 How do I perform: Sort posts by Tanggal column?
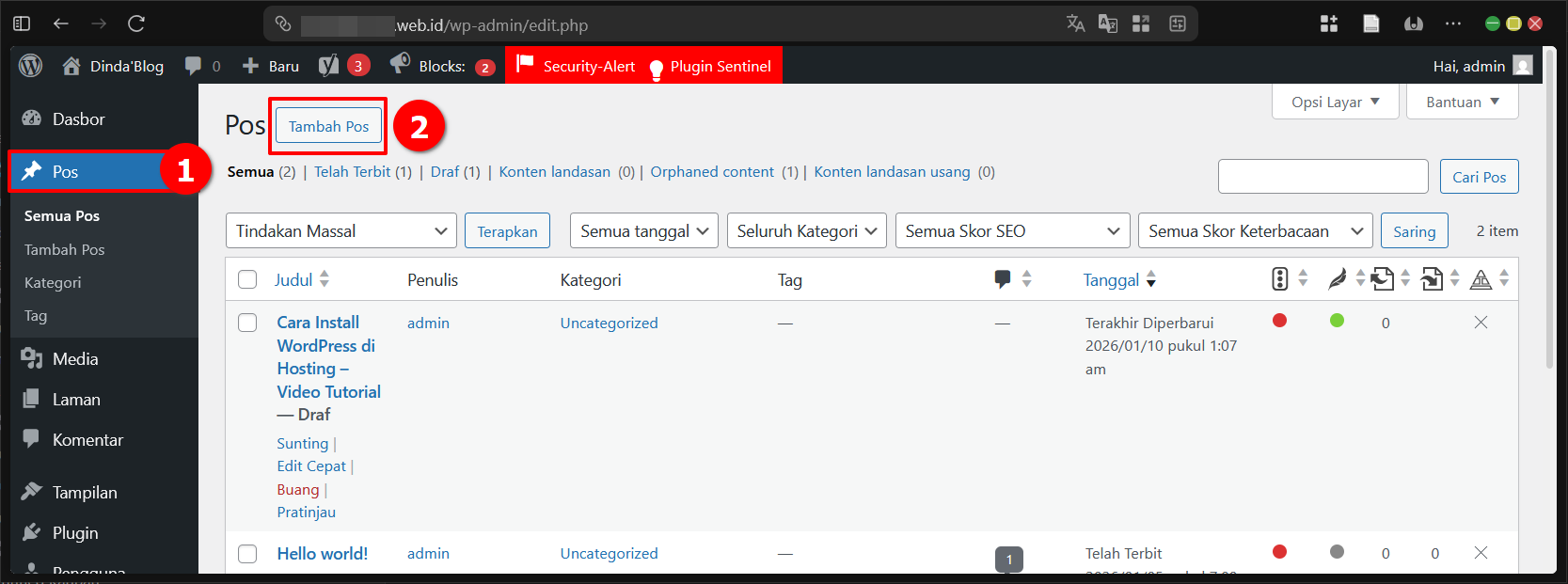[1119, 279]
